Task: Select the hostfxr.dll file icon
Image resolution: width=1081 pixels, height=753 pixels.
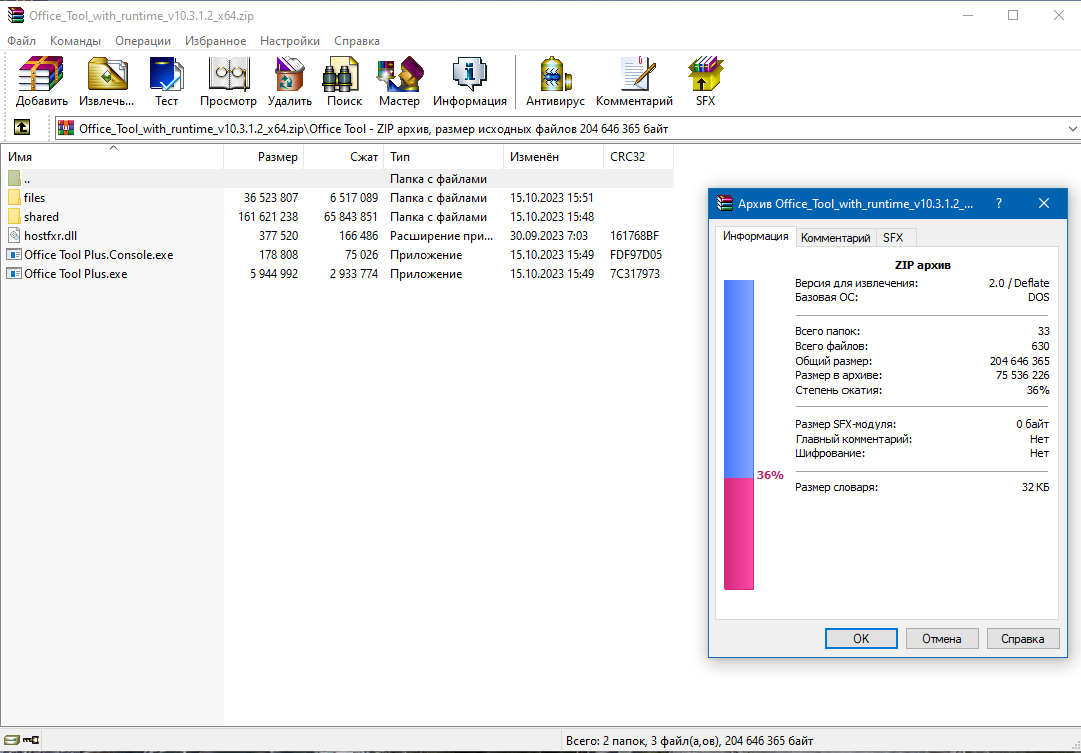Action: (x=14, y=236)
